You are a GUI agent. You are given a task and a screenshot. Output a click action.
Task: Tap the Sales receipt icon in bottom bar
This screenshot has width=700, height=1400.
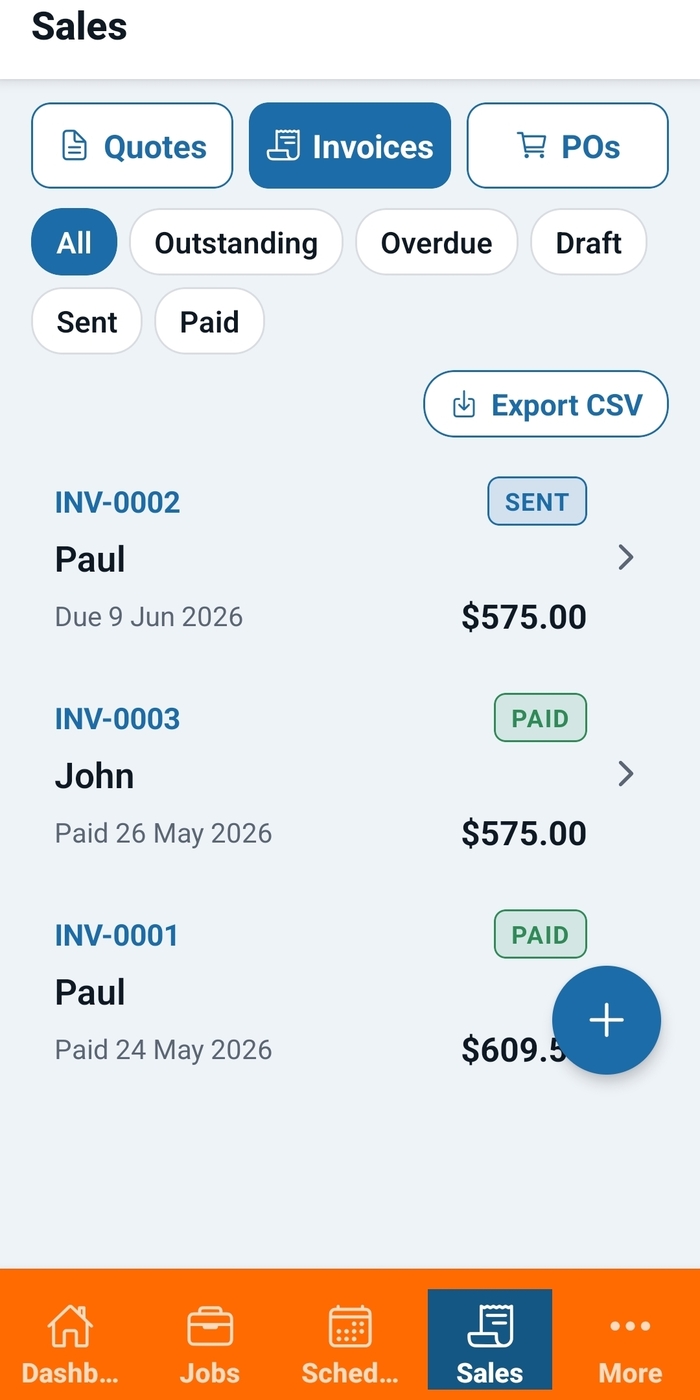tap(490, 1326)
